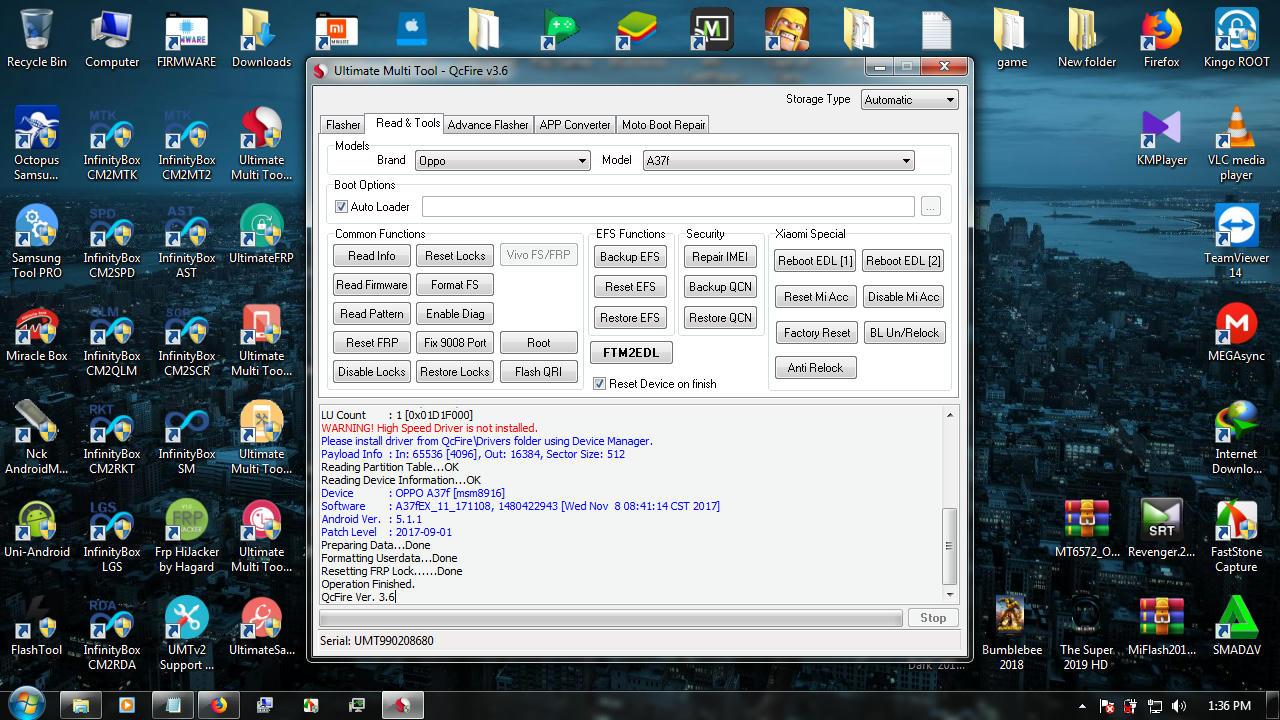Click the FTM2EDL button

coord(631,353)
